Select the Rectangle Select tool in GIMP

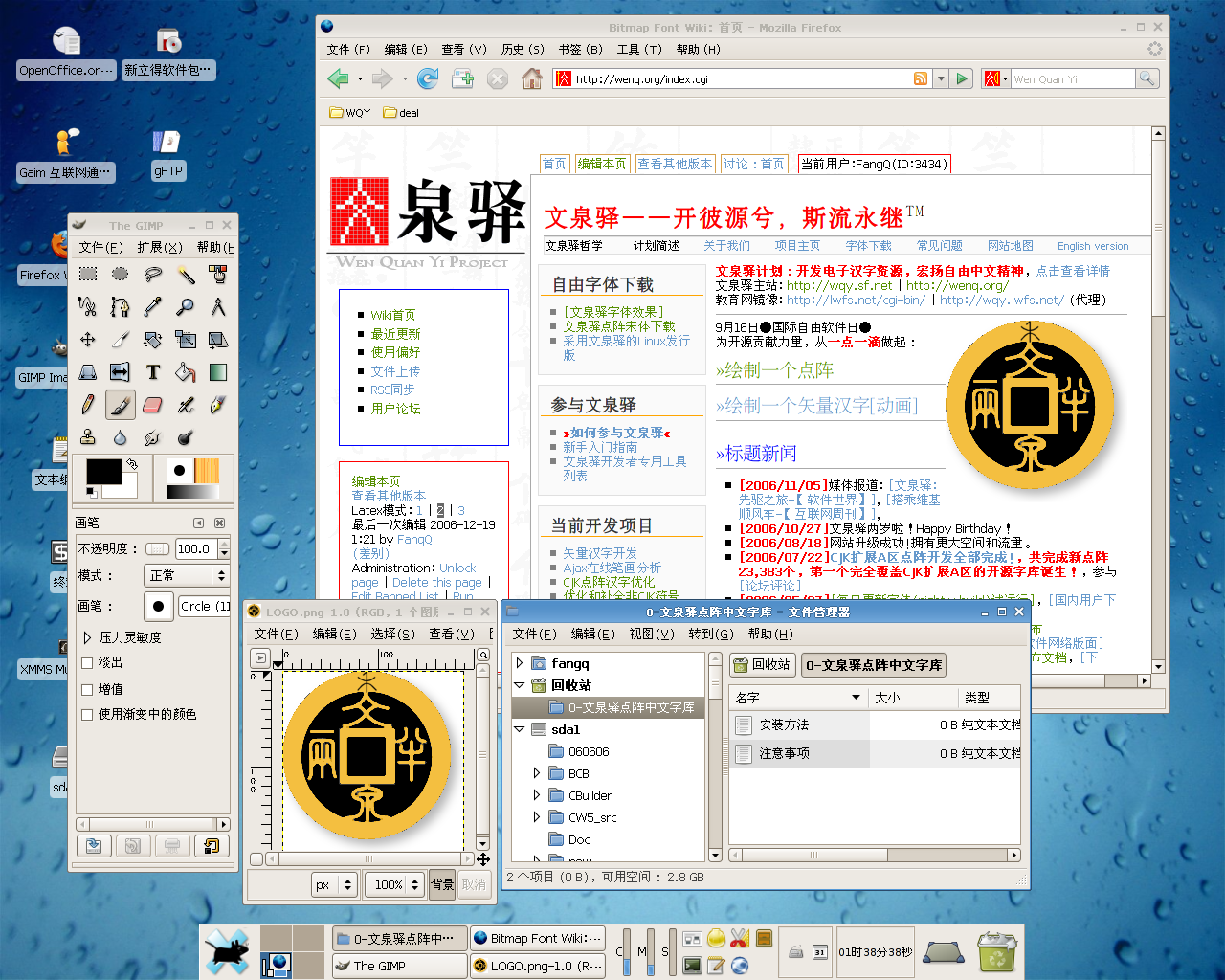coord(88,275)
